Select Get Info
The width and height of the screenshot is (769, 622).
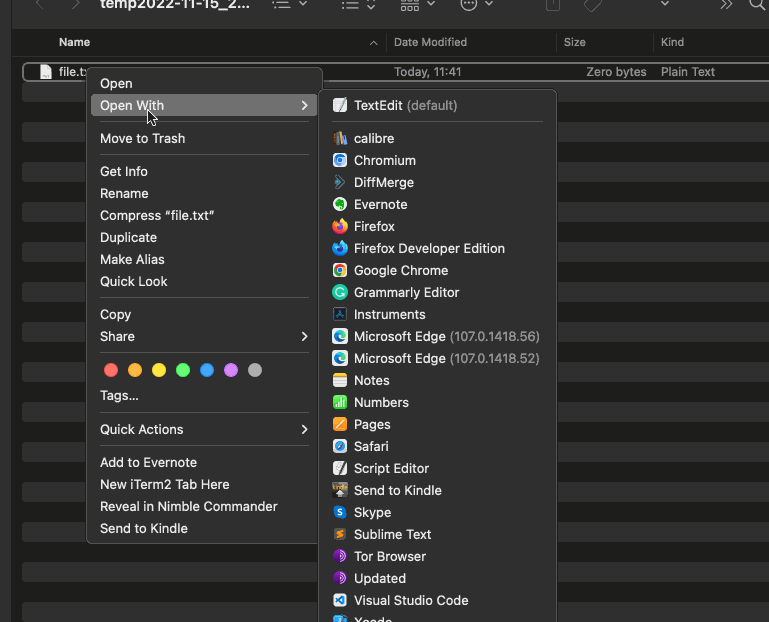pos(204,172)
